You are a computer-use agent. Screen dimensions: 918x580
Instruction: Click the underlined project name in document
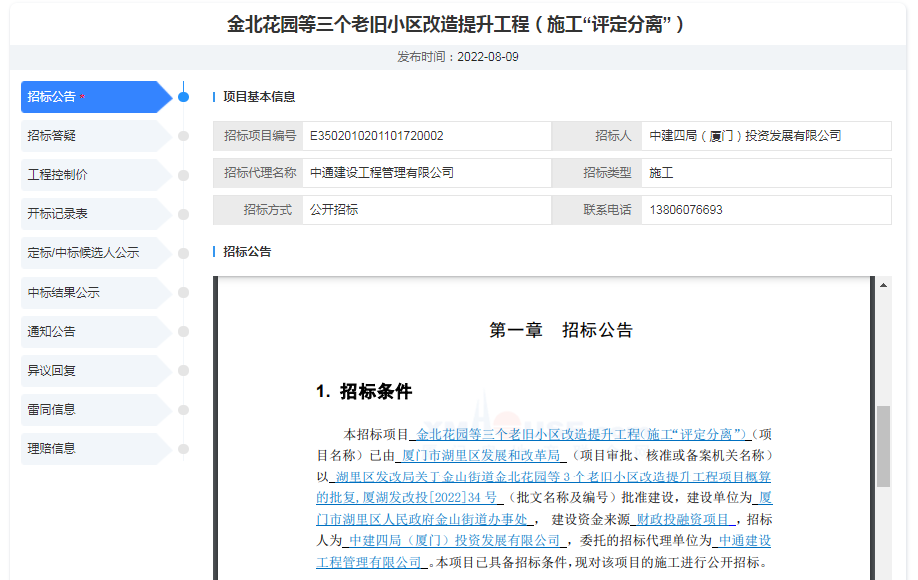click(582, 435)
